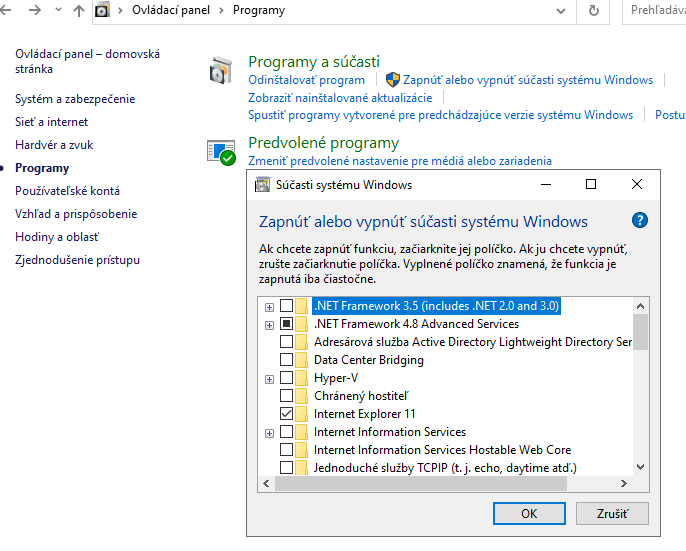Viewport: 686px width, 551px height.
Task: Cancel with Zrušiť button
Action: [x=612, y=513]
